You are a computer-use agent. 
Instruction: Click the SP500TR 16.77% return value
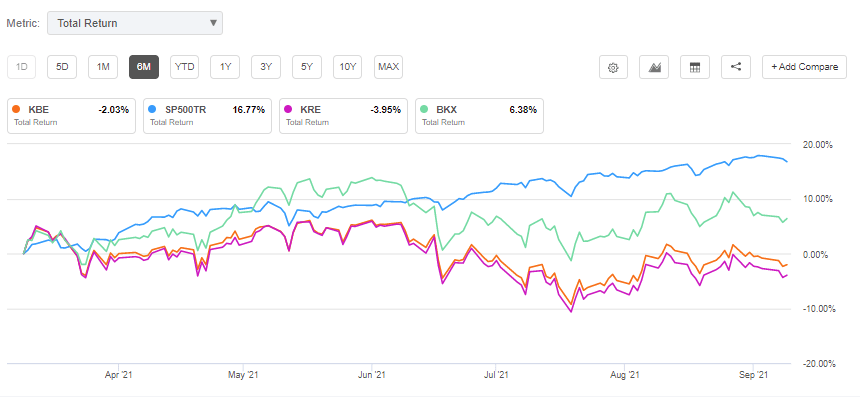[x=250, y=110]
